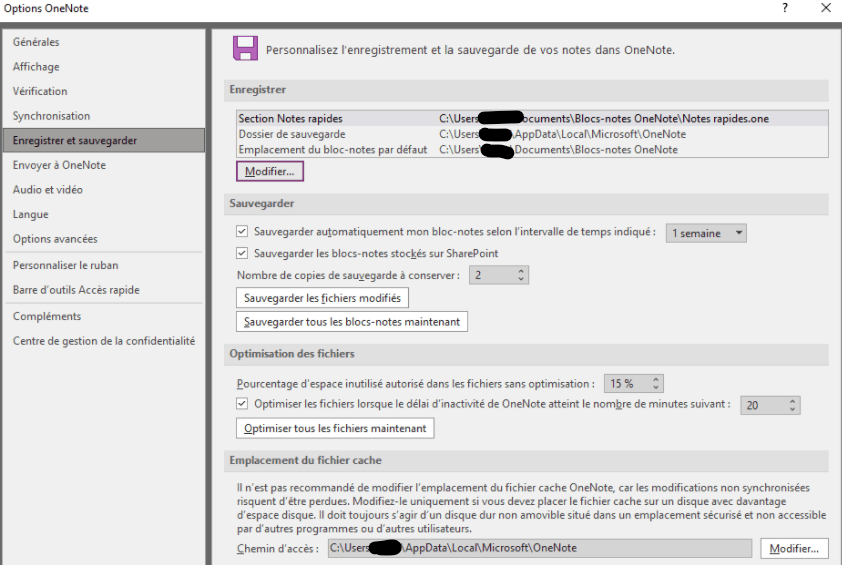Decrease the unused space percentage

pyautogui.click(x=656, y=387)
